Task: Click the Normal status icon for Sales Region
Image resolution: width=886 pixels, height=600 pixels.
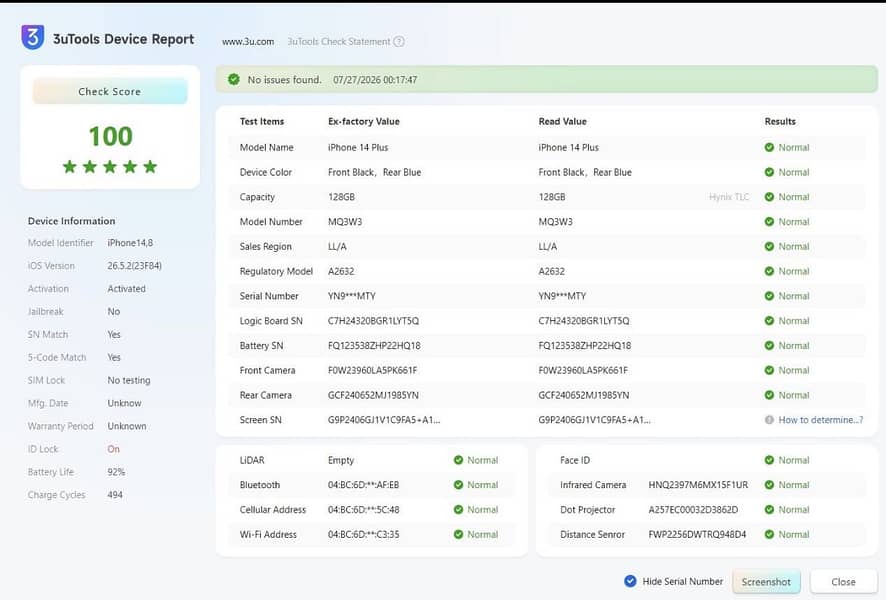Action: 769,246
